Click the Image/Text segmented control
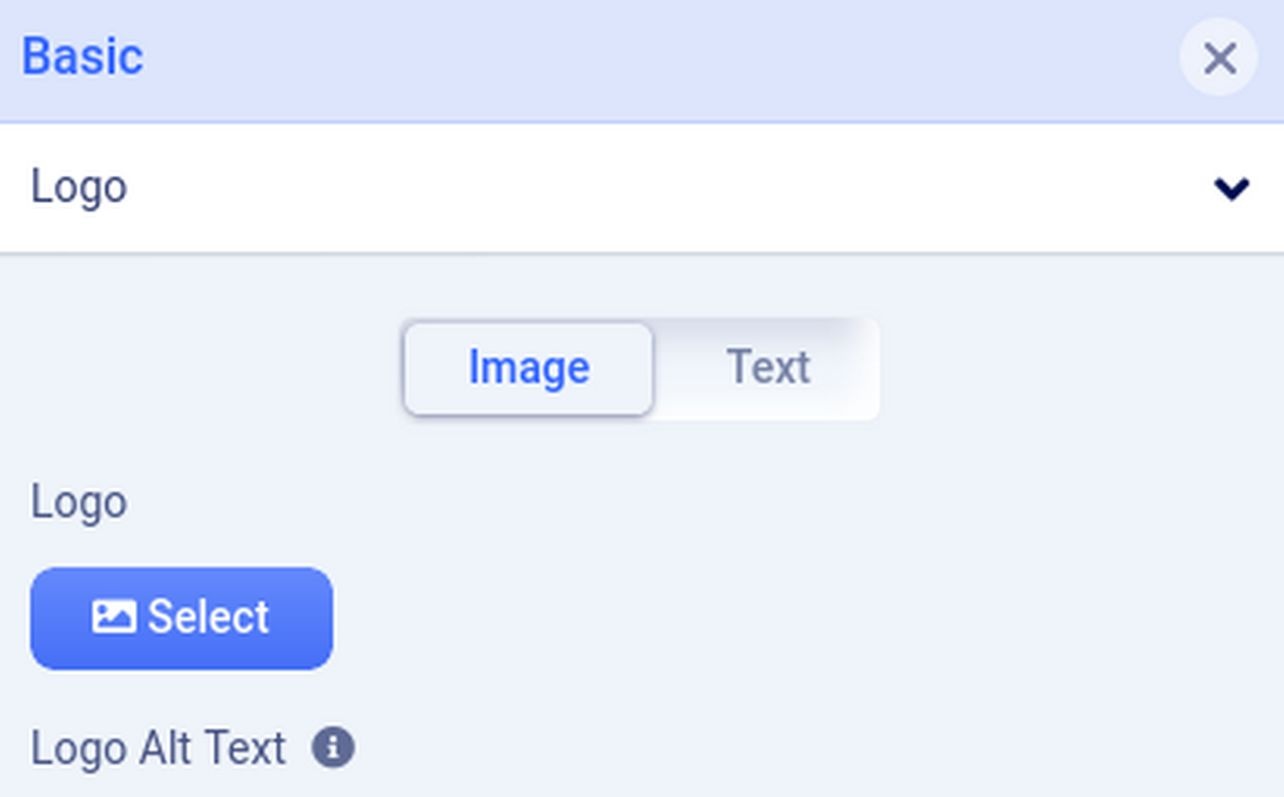The width and height of the screenshot is (1284, 797). (x=641, y=368)
